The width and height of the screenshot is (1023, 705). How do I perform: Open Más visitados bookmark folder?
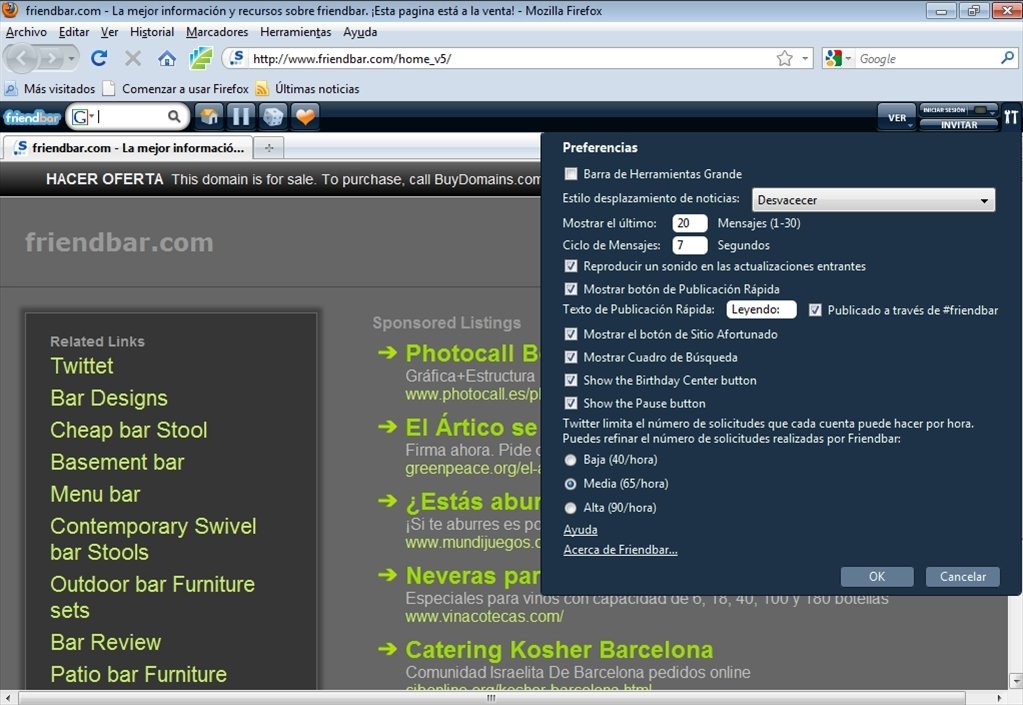(x=50, y=89)
